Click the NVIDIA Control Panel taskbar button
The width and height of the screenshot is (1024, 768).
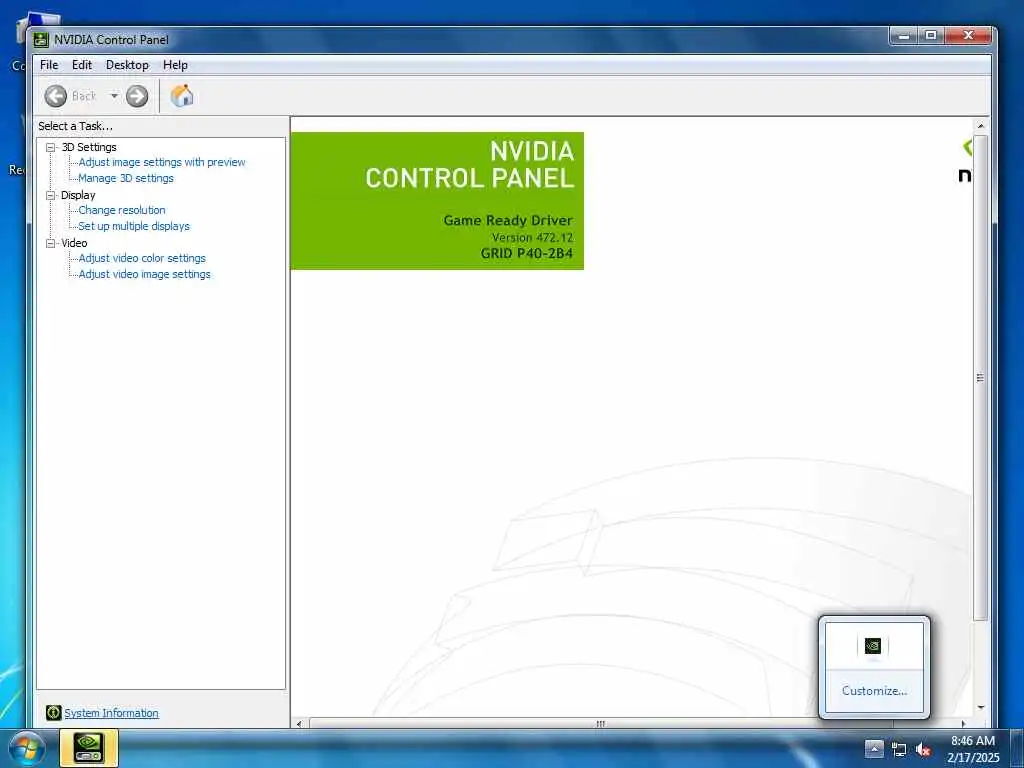(x=89, y=748)
